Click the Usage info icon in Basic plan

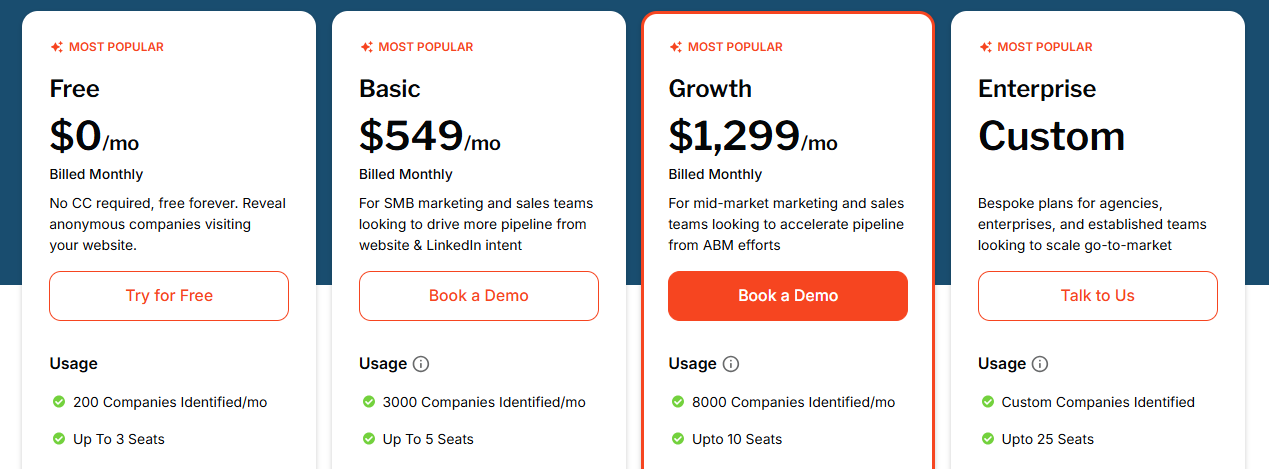[x=421, y=364]
